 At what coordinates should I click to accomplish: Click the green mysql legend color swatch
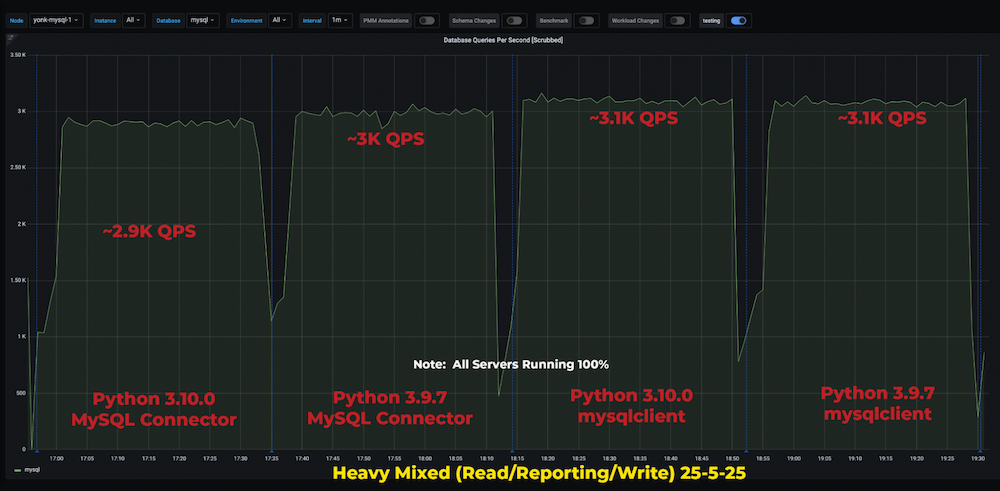[16, 469]
